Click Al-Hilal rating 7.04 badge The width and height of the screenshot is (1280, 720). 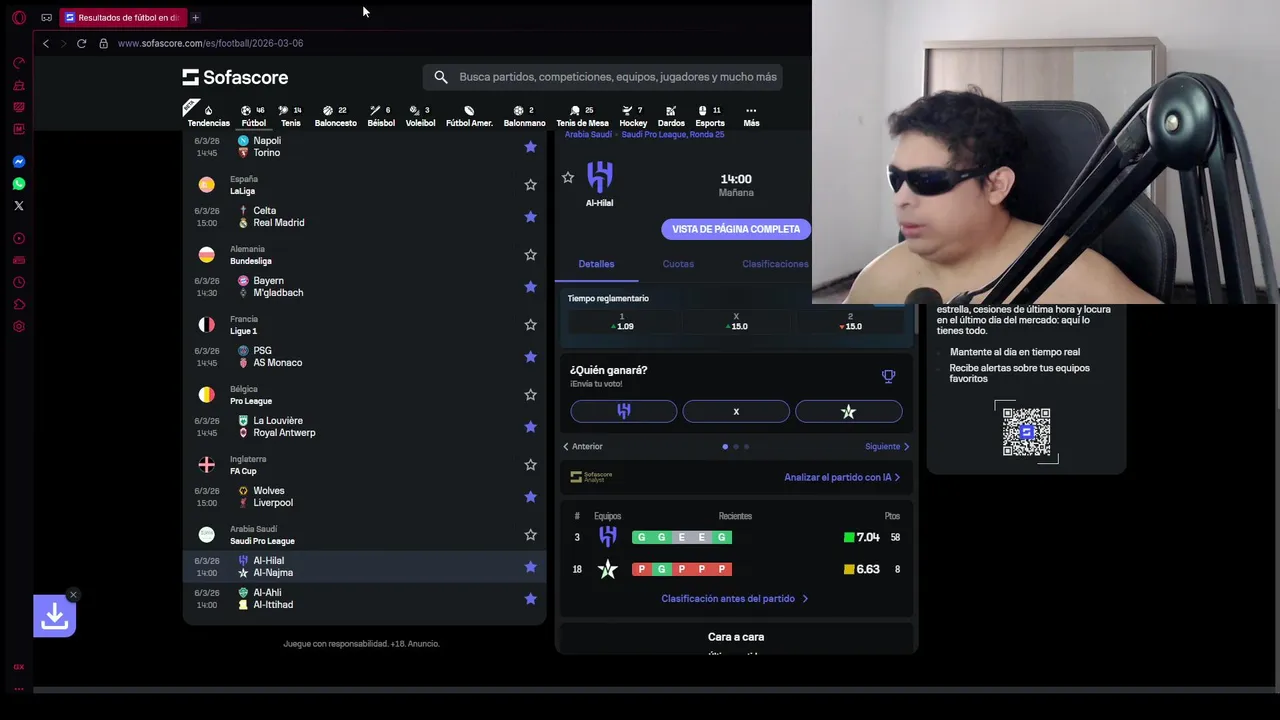click(x=862, y=537)
